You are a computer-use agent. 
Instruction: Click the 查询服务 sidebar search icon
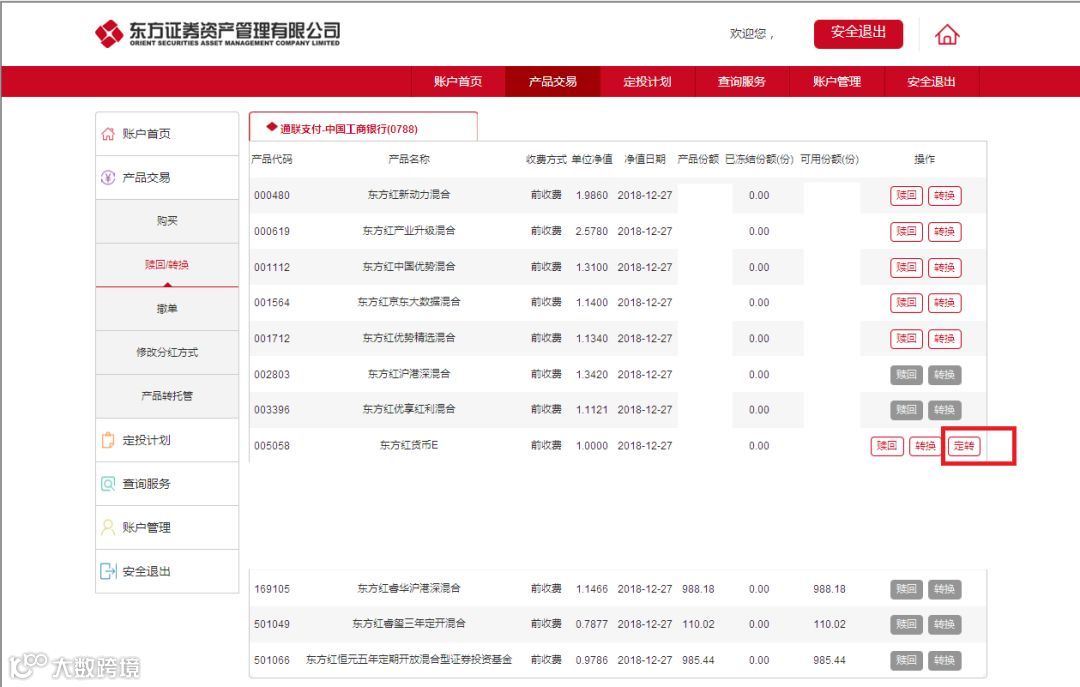coord(108,484)
